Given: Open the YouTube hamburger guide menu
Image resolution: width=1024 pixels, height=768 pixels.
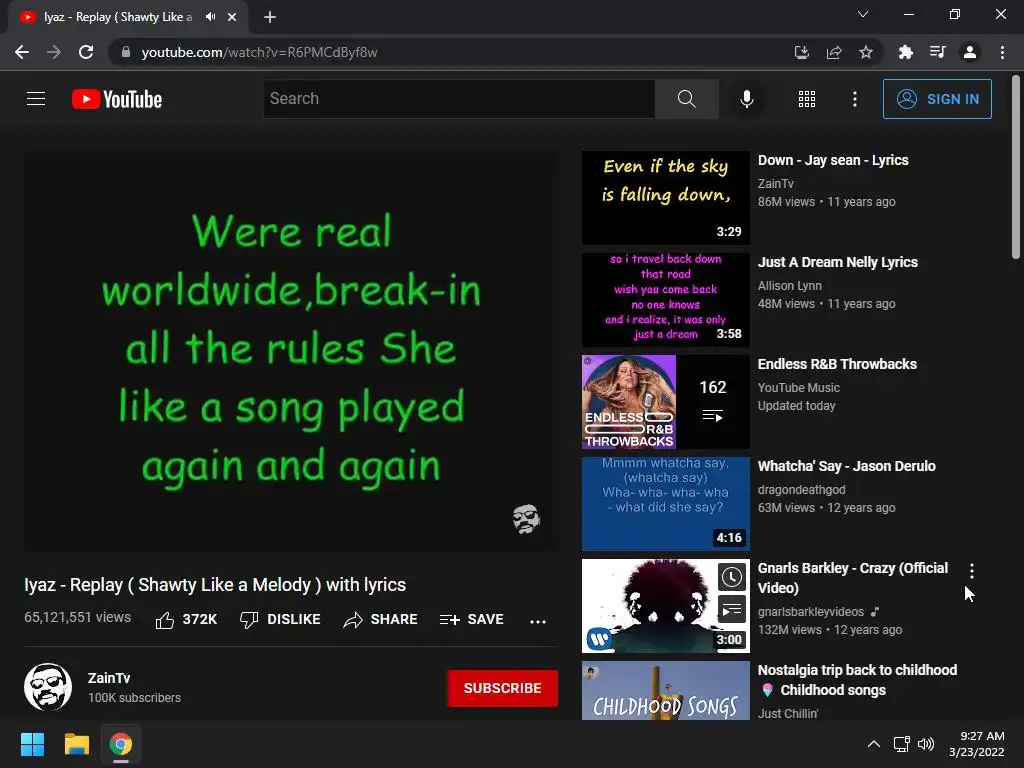Looking at the screenshot, I should point(36,99).
